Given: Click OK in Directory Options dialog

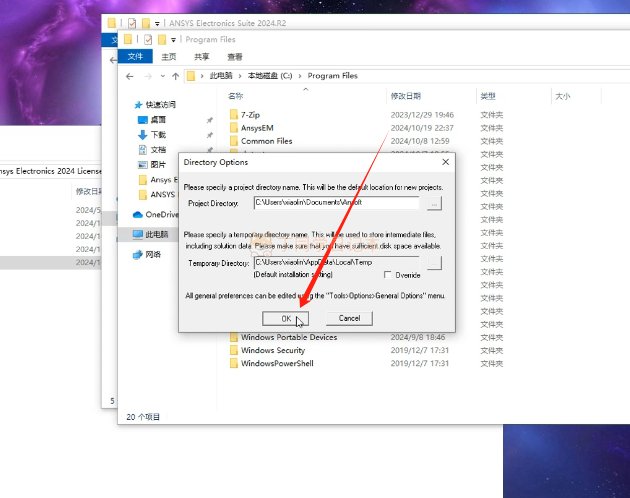Looking at the screenshot, I should coord(285,318).
